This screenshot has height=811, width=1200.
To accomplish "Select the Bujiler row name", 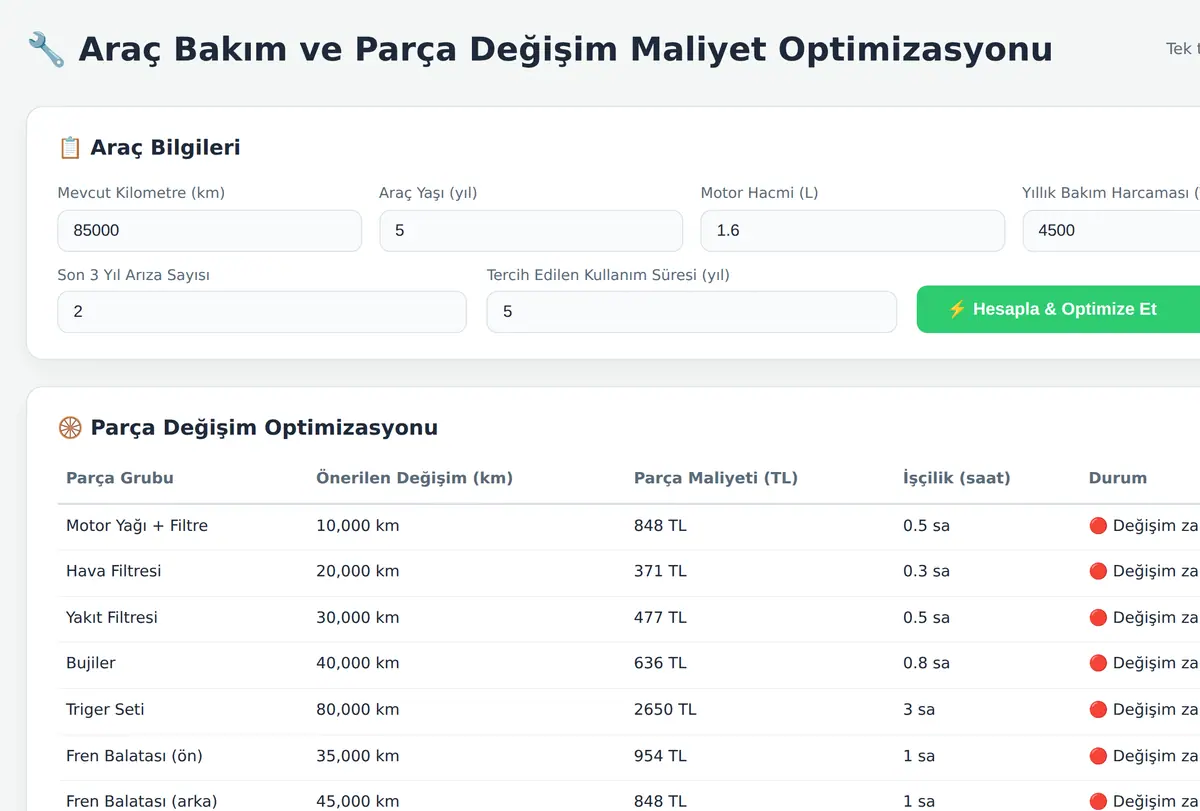I will click(x=91, y=664).
